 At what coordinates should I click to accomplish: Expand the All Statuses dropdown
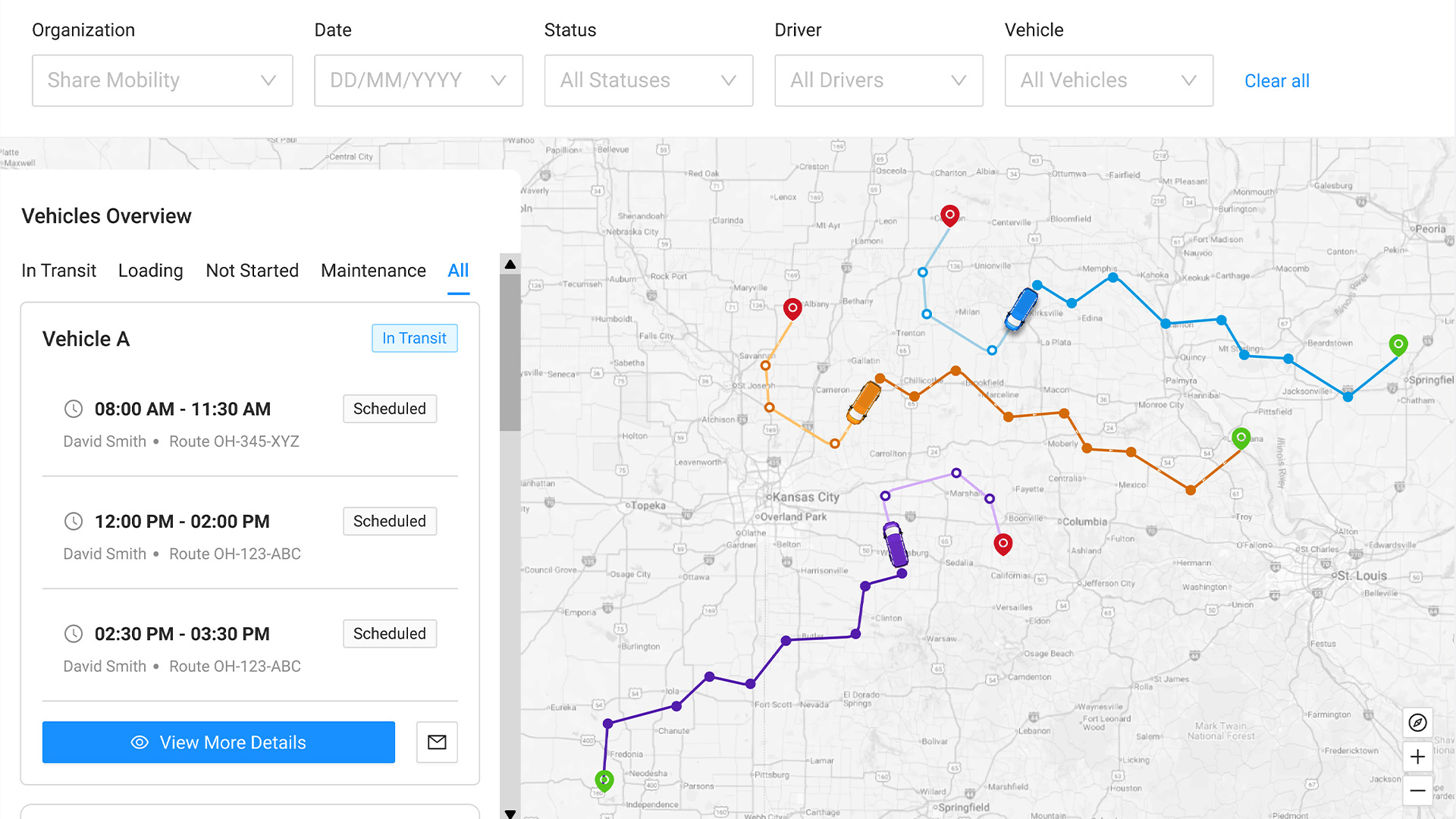point(648,80)
